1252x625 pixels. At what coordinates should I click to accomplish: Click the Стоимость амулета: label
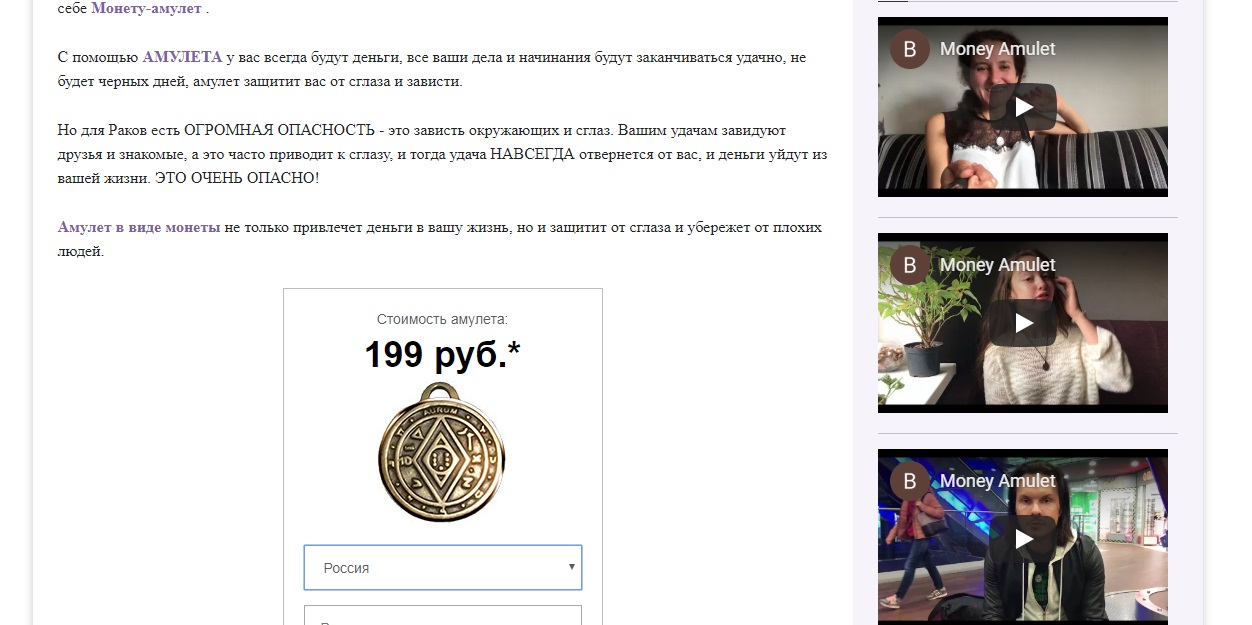(x=442, y=319)
